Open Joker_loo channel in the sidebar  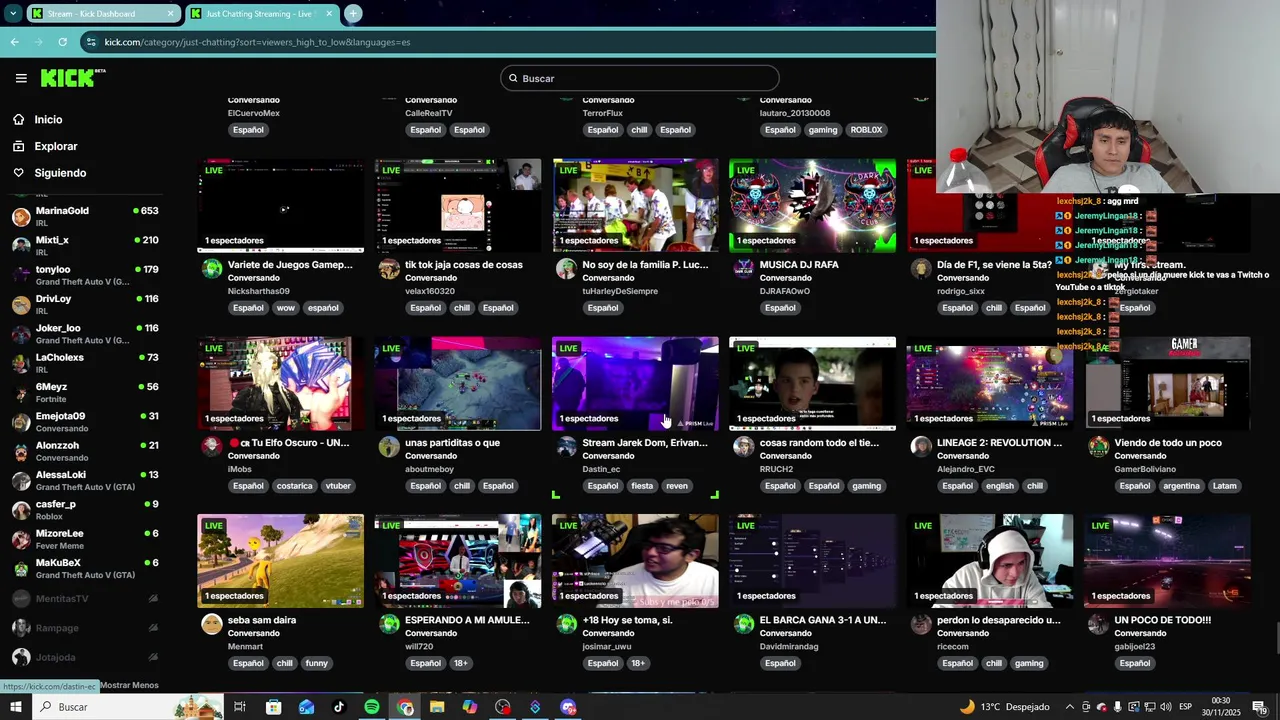(85, 333)
